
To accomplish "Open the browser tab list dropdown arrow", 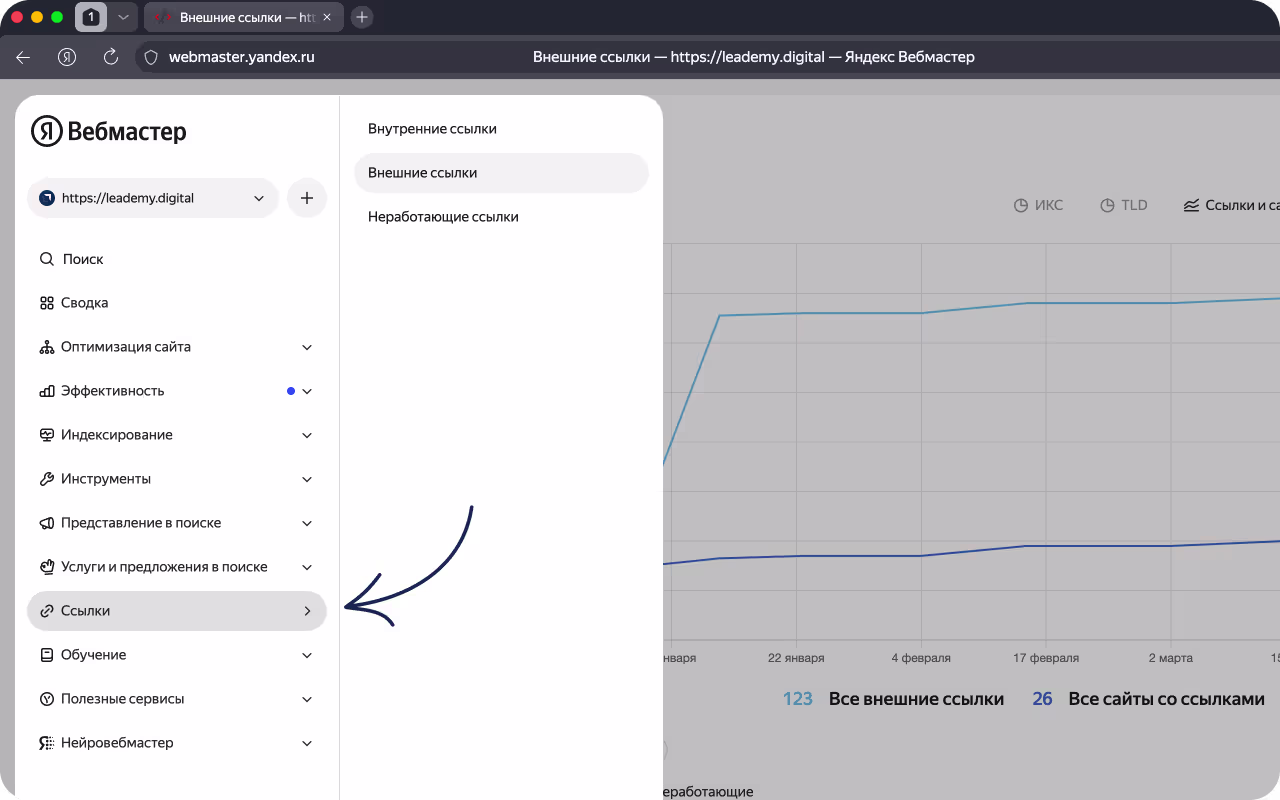I will (x=122, y=17).
